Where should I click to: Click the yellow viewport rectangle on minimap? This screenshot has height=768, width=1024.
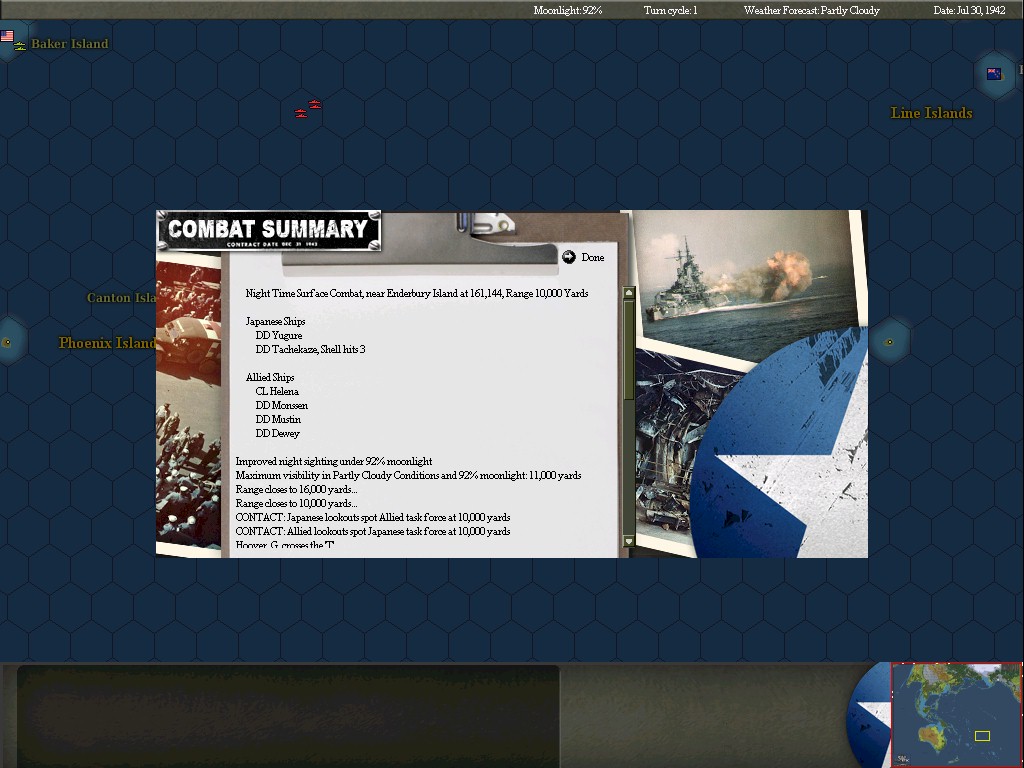point(982,736)
